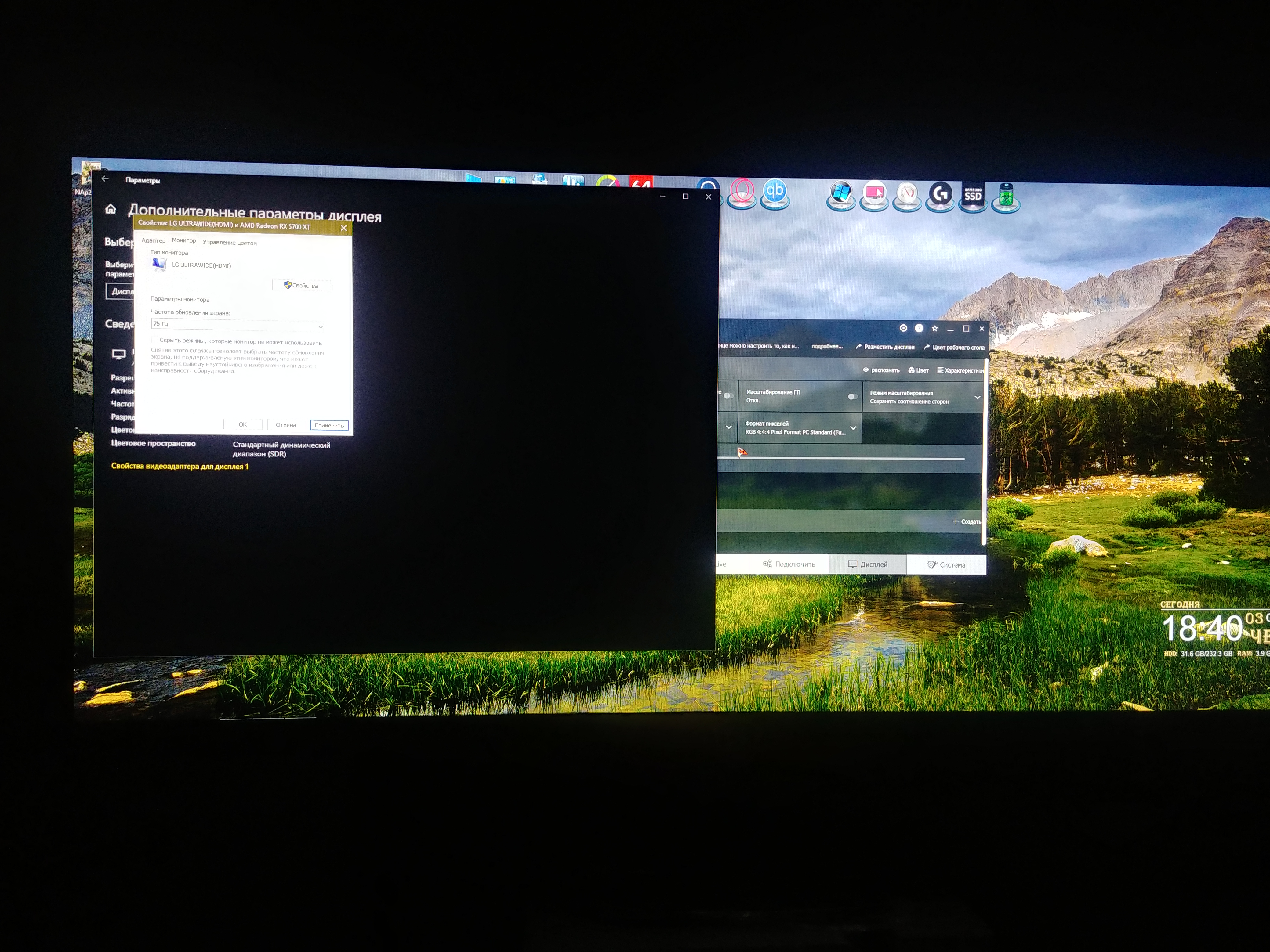Image resolution: width=1270 pixels, height=952 pixels.
Task: Open 'Свойства видеоадаптера для дисплея 1' link
Action: (180, 466)
